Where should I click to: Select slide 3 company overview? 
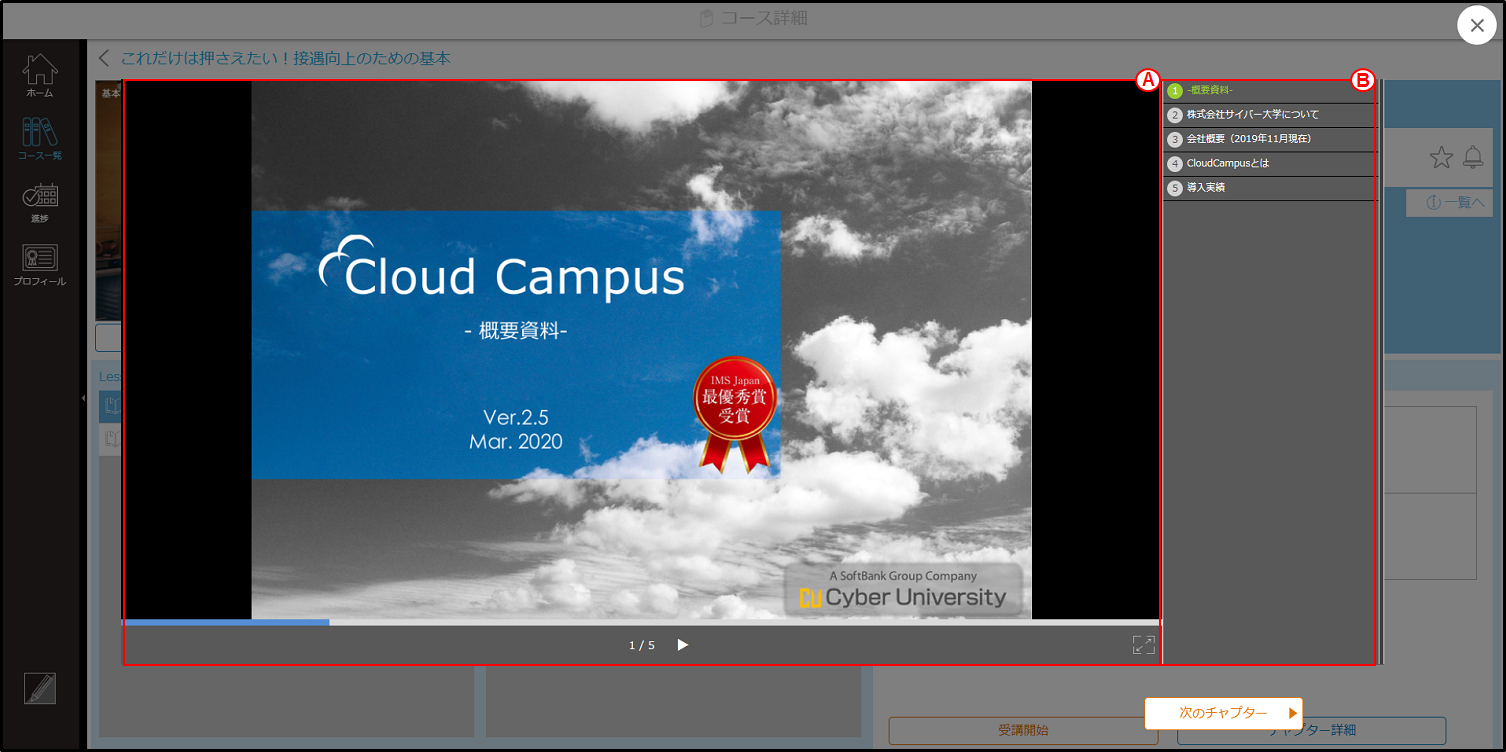point(1268,139)
